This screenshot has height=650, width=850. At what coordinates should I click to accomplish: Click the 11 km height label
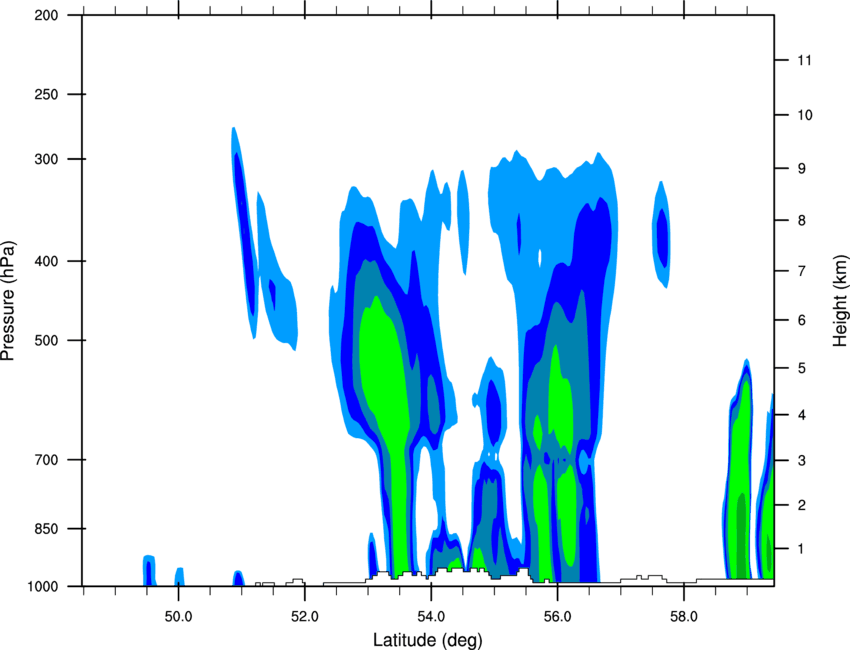[x=804, y=60]
